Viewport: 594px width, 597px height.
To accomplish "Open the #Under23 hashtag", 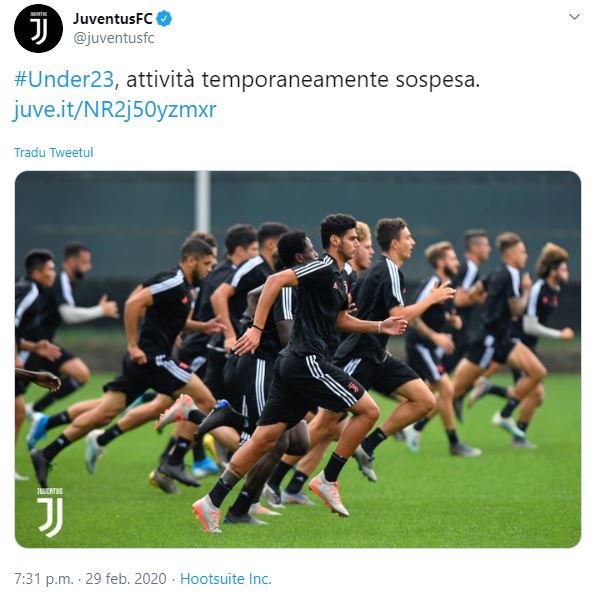I will click(x=64, y=80).
